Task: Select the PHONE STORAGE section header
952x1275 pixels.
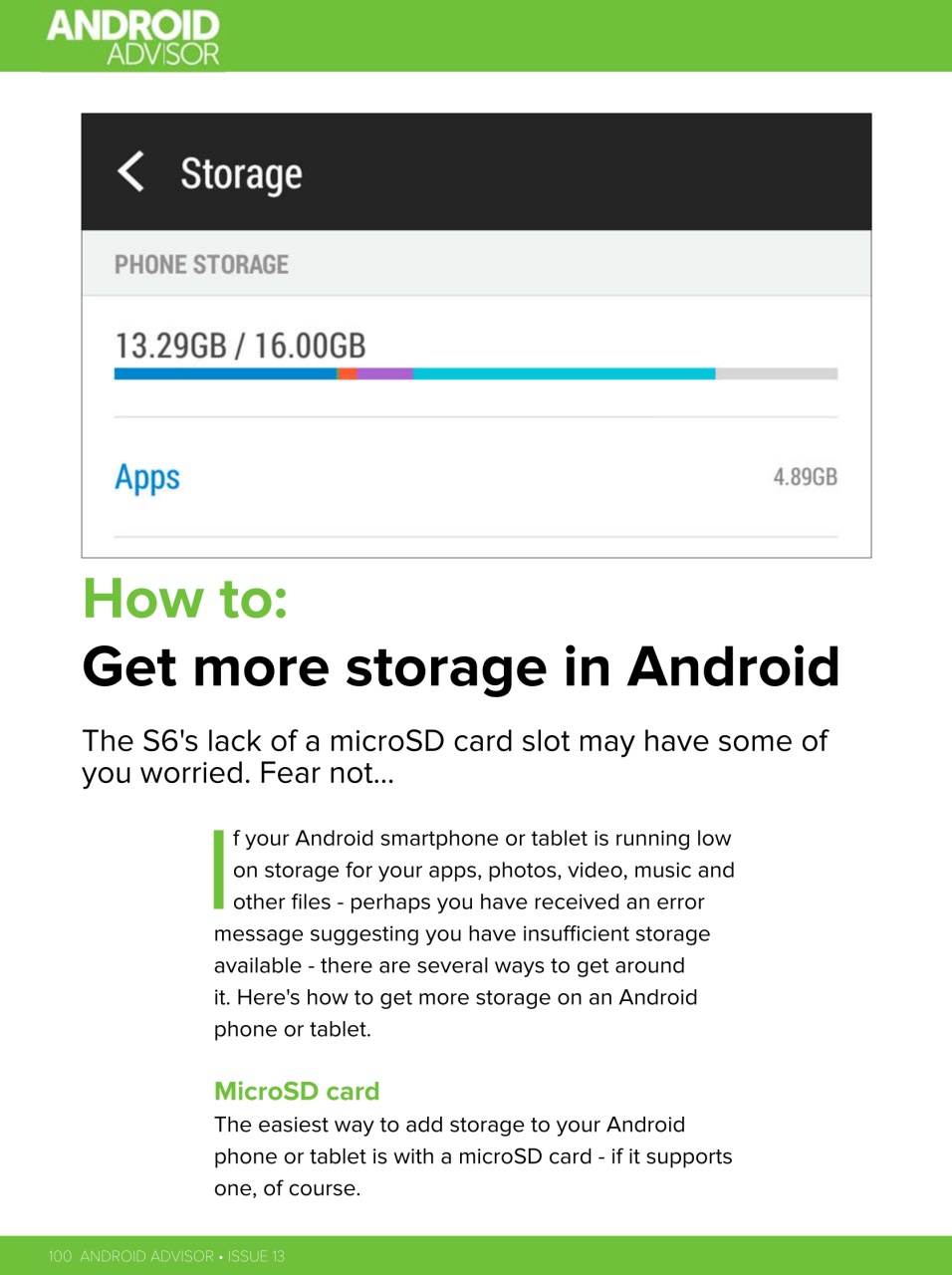Action: click(201, 264)
